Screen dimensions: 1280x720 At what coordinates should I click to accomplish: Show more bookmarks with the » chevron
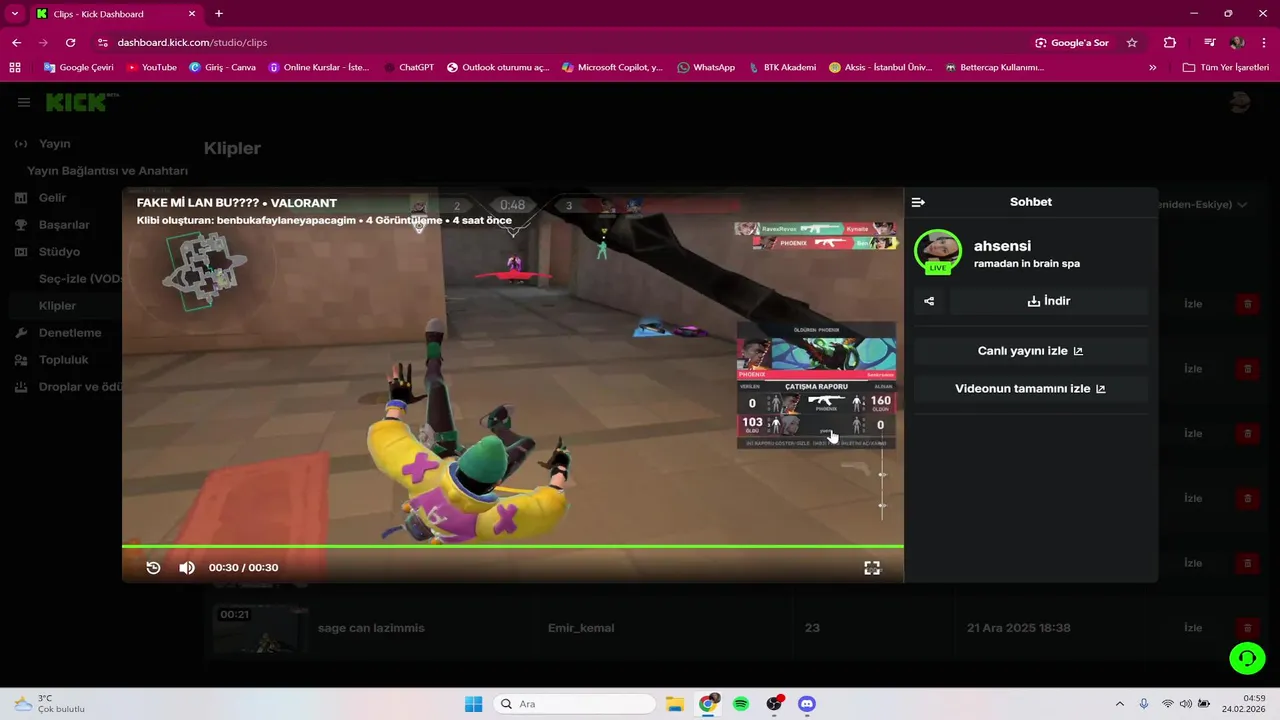(1153, 68)
